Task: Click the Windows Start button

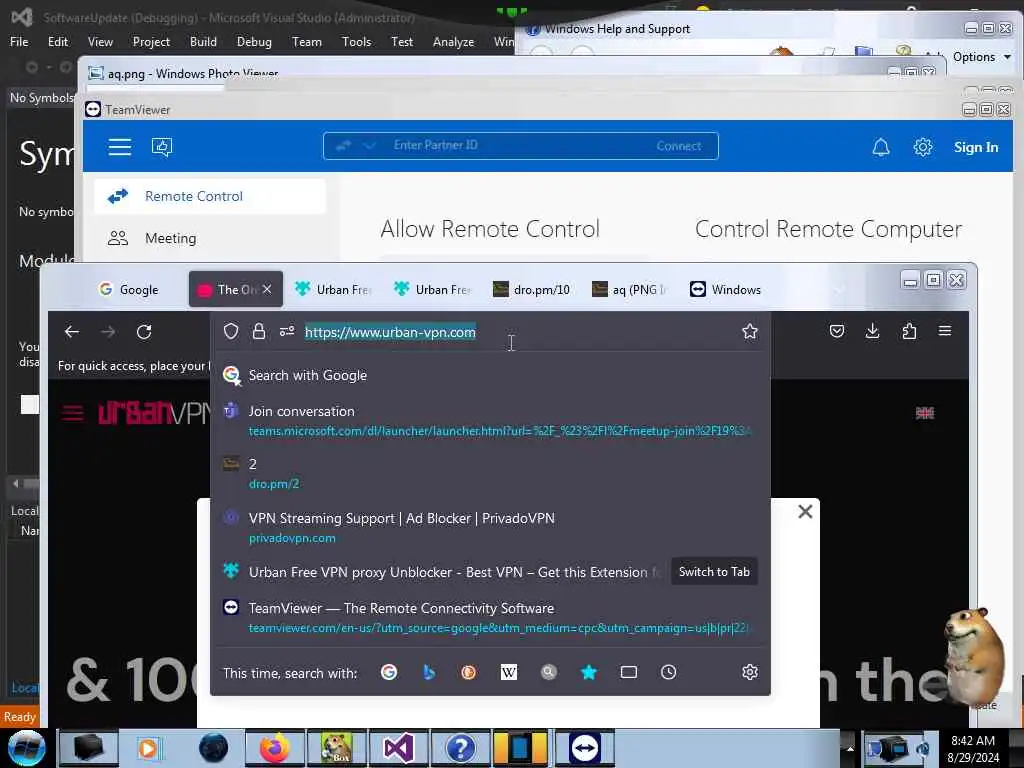Action: tap(26, 748)
